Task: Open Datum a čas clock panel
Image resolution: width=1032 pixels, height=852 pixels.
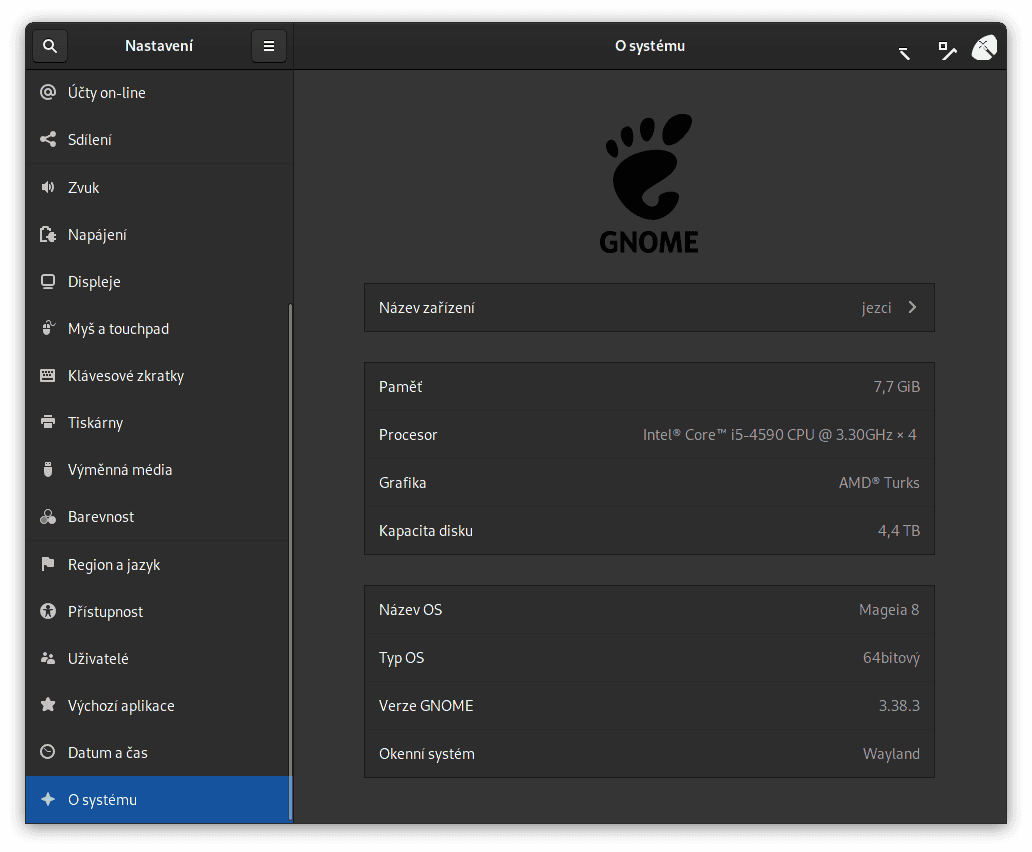Action: (159, 753)
